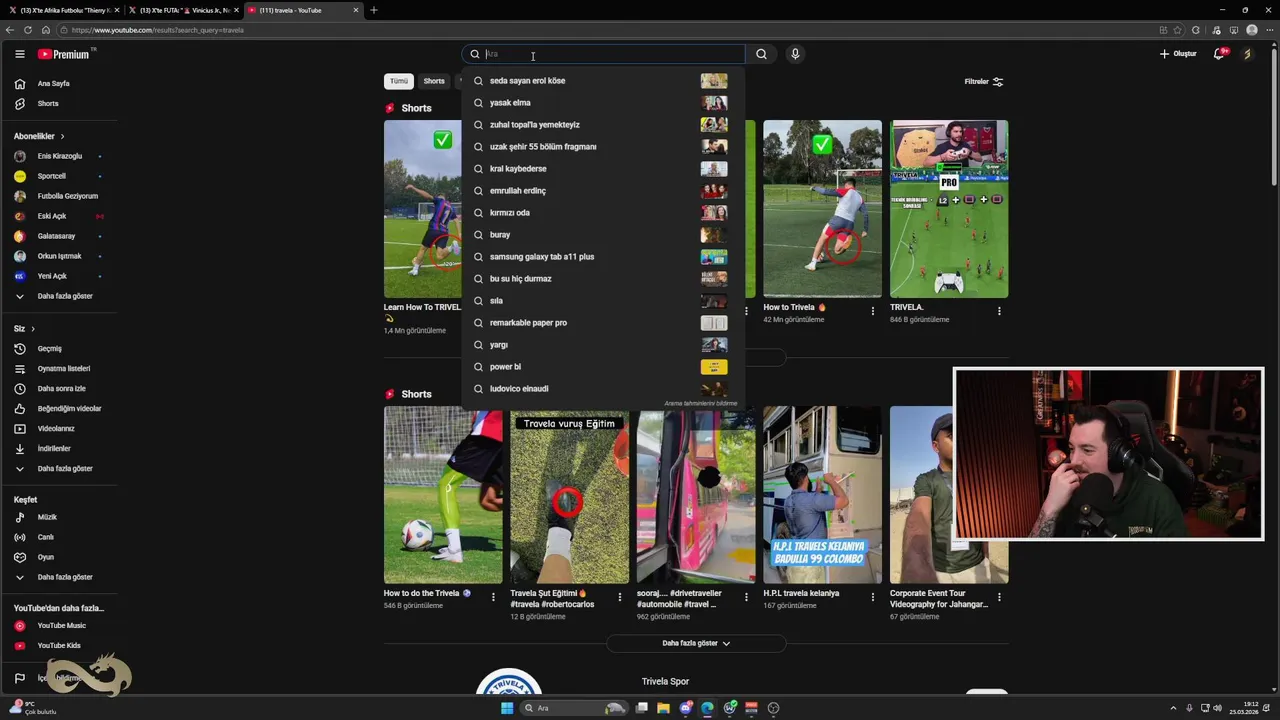Open the Windows Start button

tap(507, 708)
